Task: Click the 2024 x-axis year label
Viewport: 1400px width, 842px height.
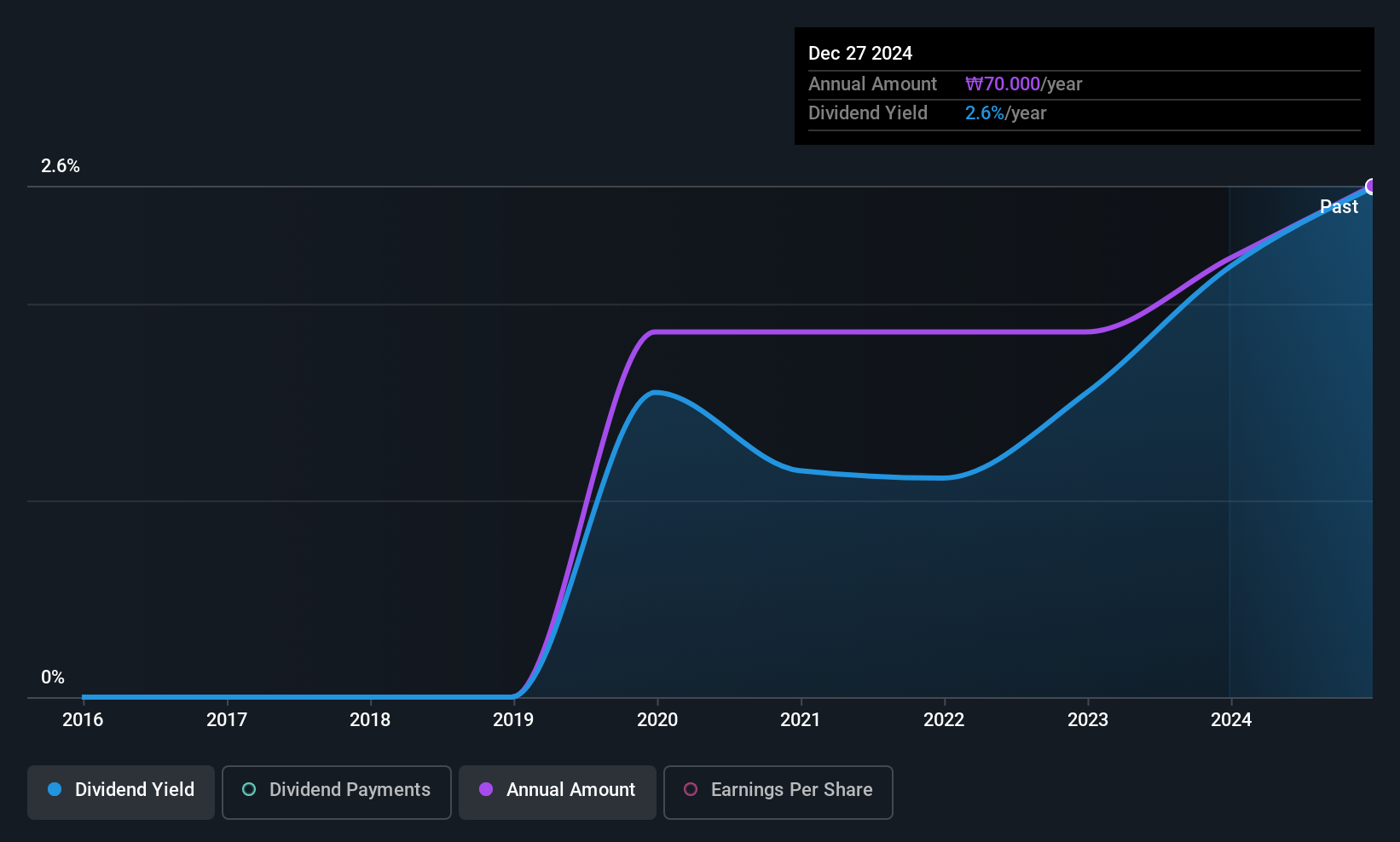Action: coord(1231,720)
